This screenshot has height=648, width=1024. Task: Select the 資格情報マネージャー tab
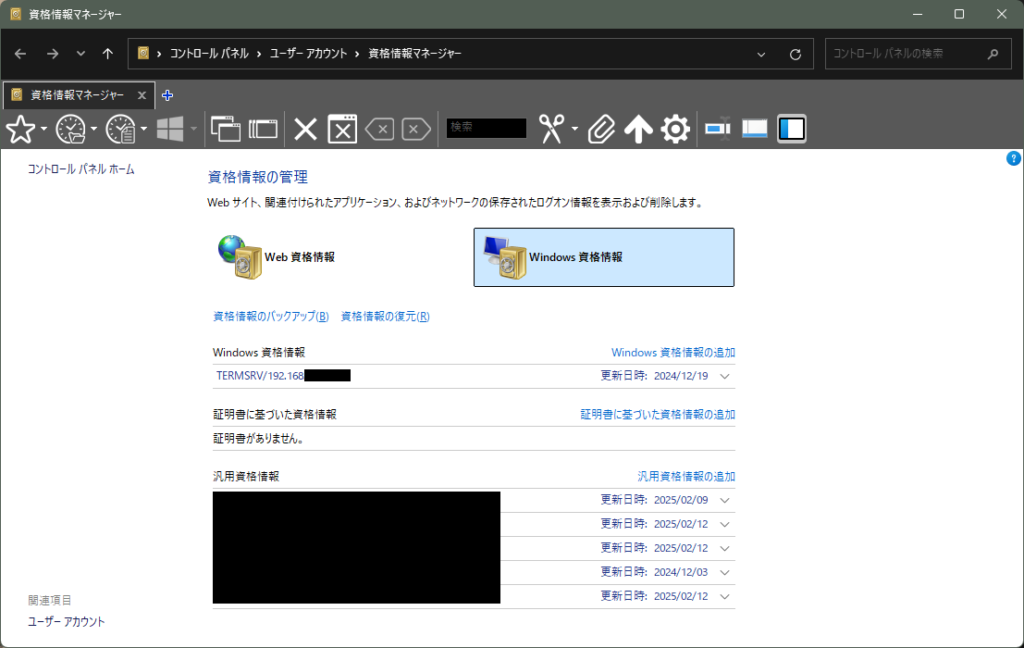click(79, 95)
